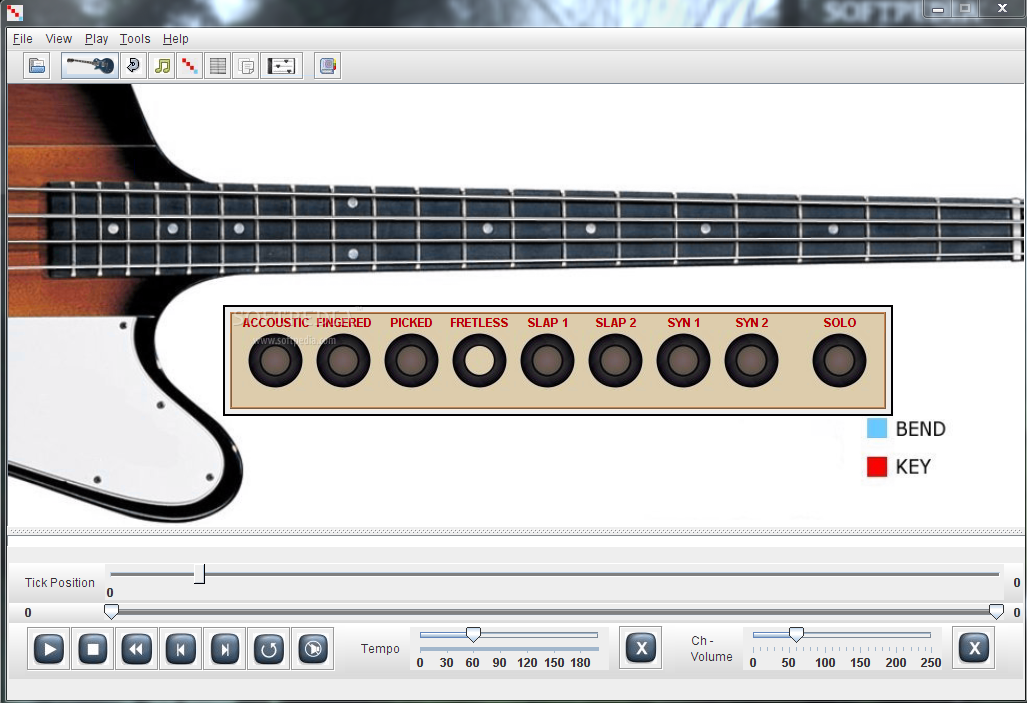The width and height of the screenshot is (1027, 703).
Task: Click the right range marker on lower track
Action: point(996,612)
